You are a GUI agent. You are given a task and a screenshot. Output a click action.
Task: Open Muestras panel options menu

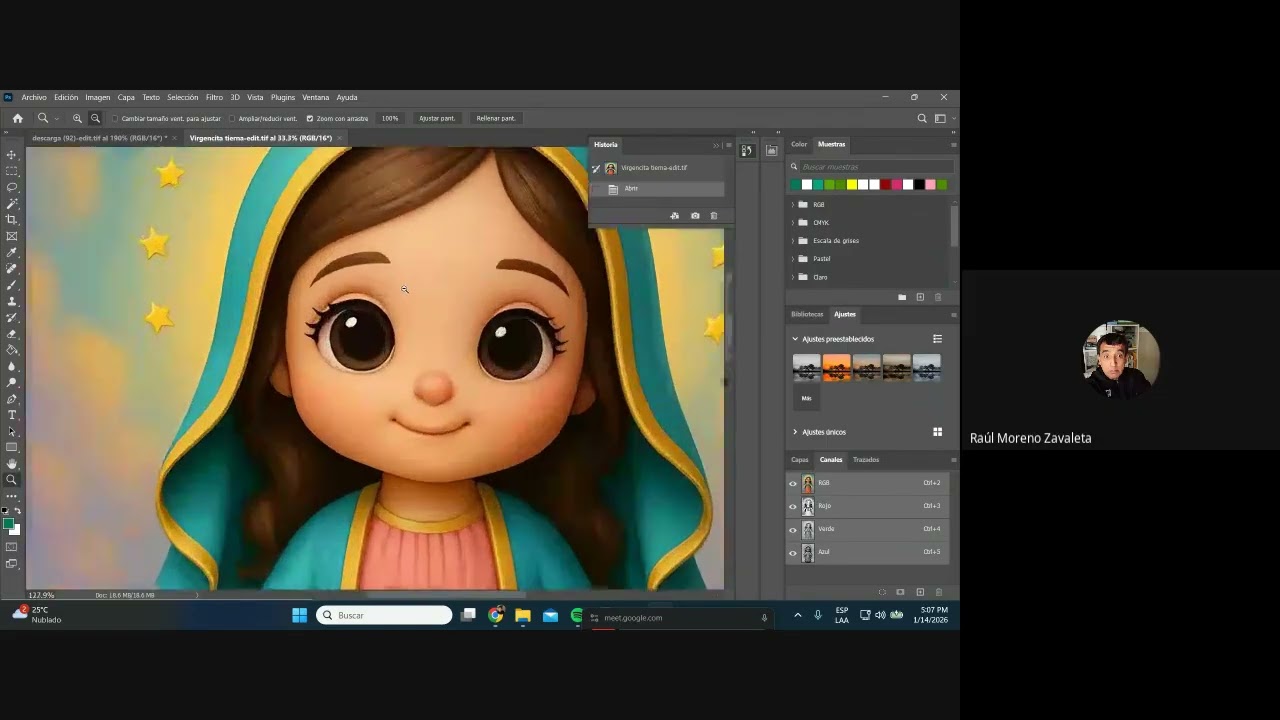(953, 145)
